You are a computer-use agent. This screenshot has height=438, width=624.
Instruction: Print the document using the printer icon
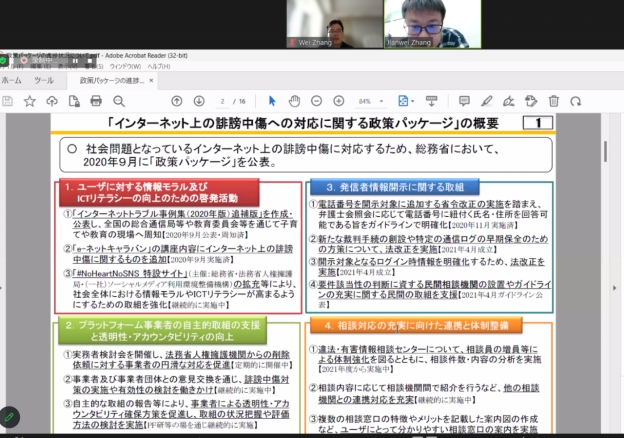[95, 101]
